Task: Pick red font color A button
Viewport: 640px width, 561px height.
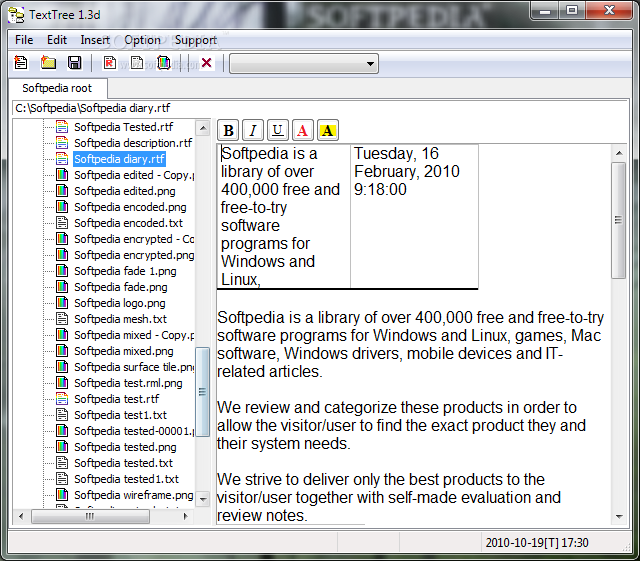Action: click(x=302, y=131)
